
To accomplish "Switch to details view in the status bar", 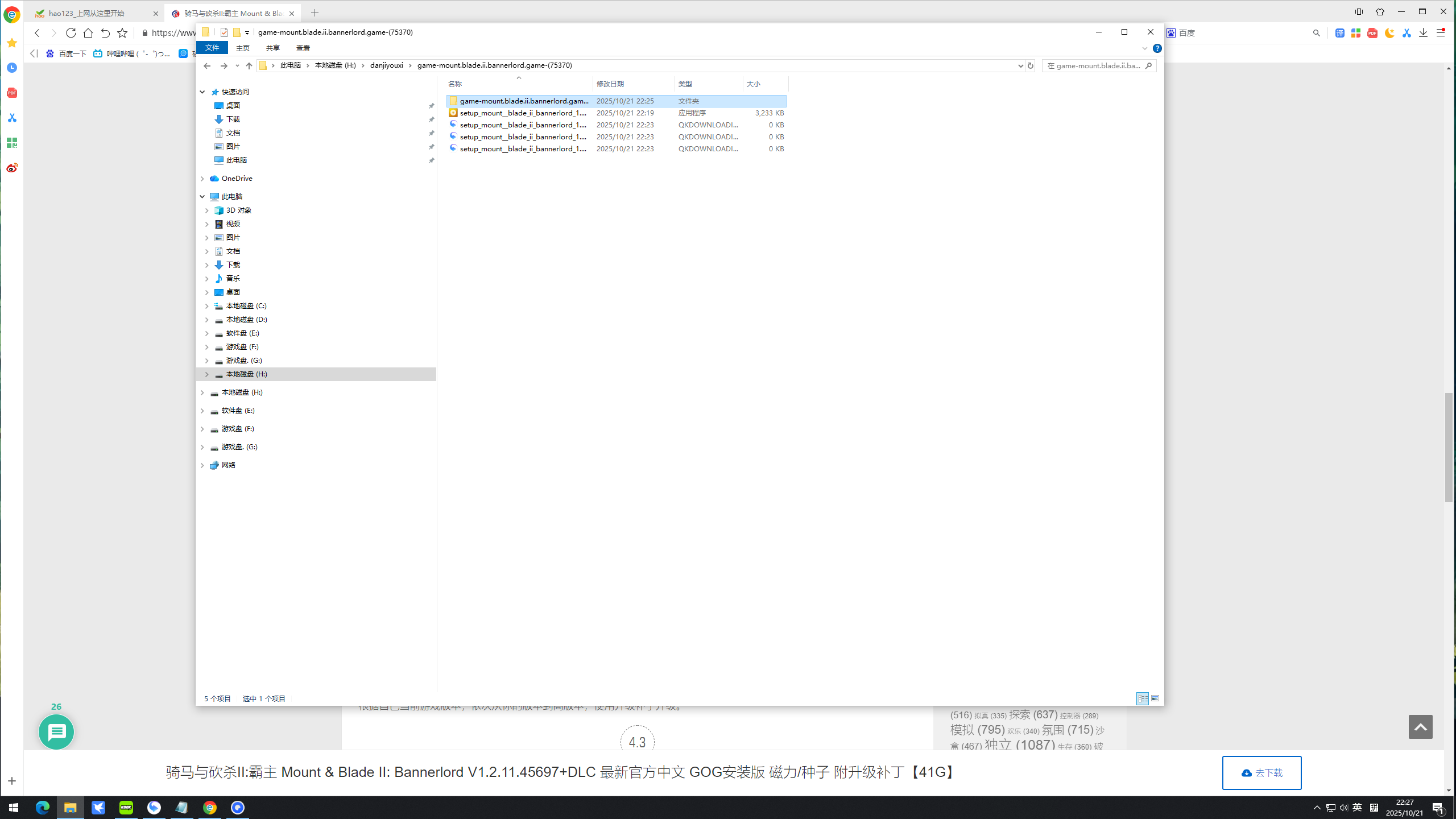I will click(x=1143, y=698).
